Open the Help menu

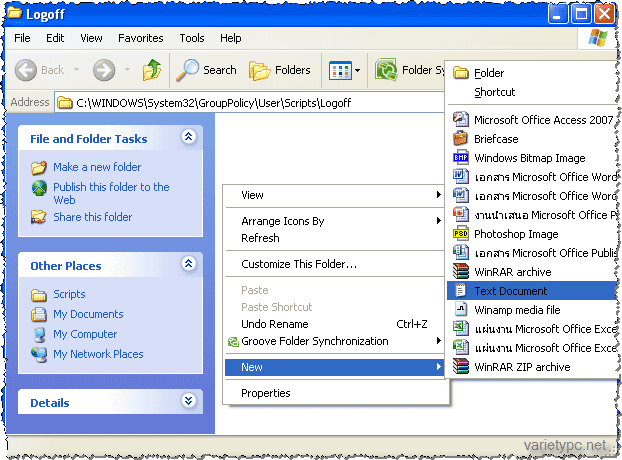point(230,38)
